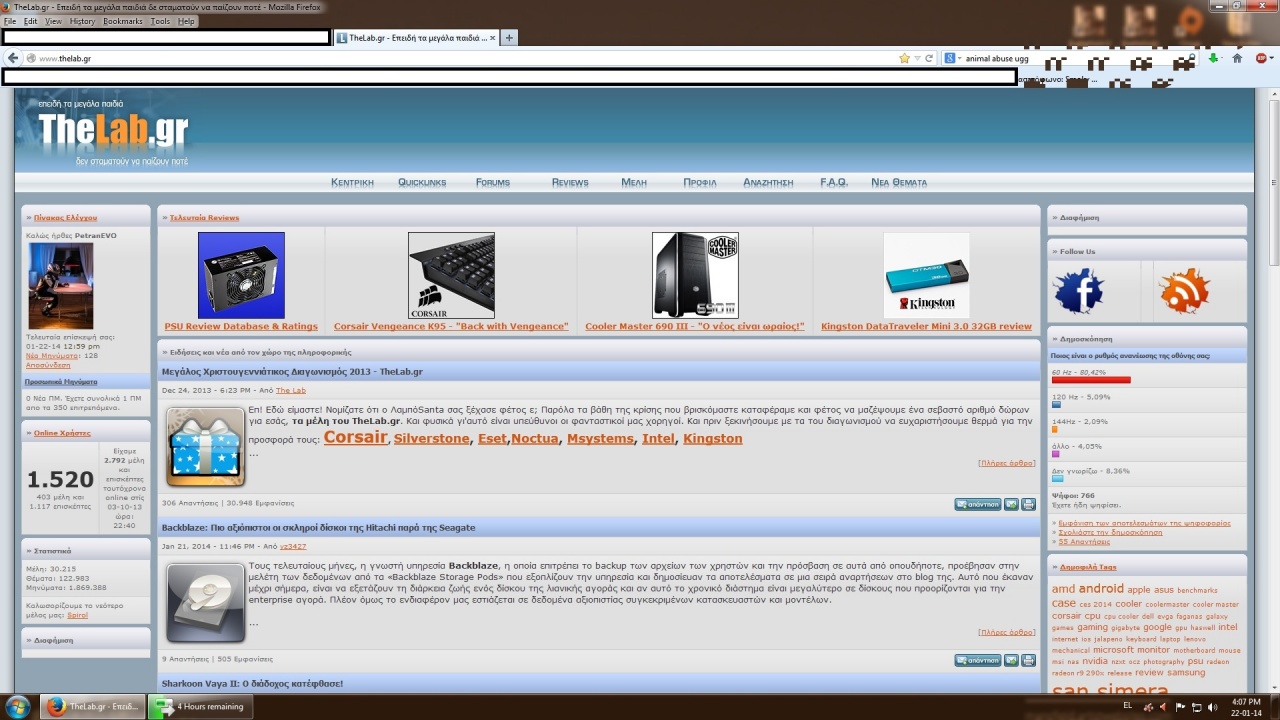The height and width of the screenshot is (720, 1280).
Task: Open Corsair Vengeance K95 review link
Action: [x=451, y=327]
